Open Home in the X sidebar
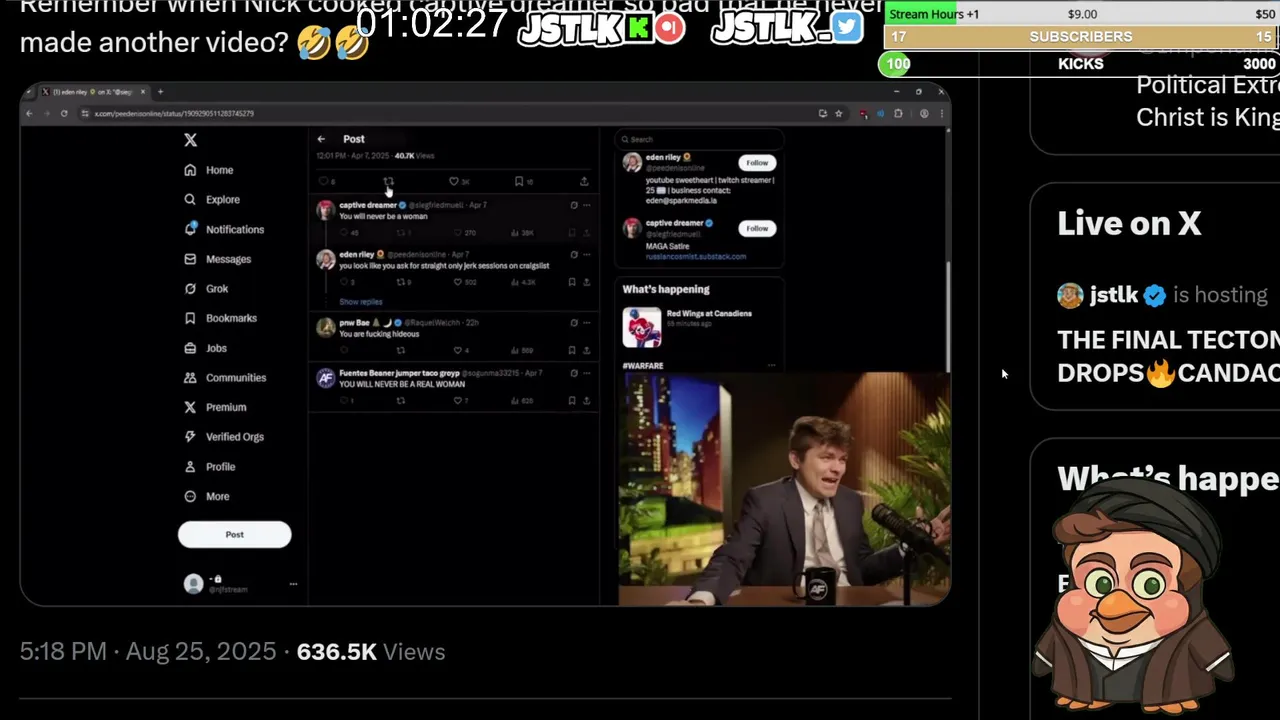Image resolution: width=1280 pixels, height=720 pixels. pyautogui.click(x=209, y=170)
